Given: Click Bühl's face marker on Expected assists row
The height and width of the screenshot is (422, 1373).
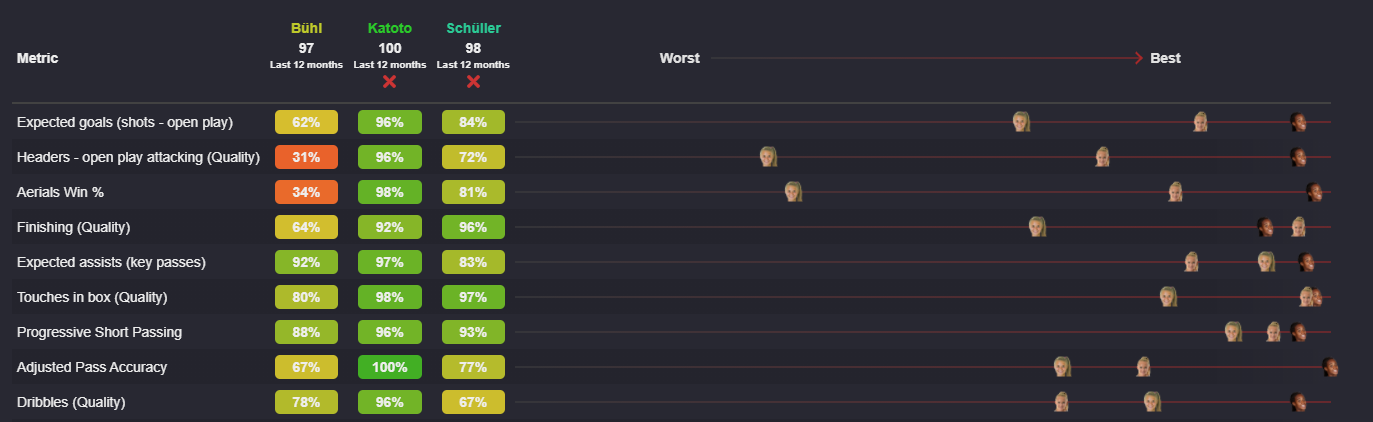Looking at the screenshot, I should click(x=1266, y=262).
